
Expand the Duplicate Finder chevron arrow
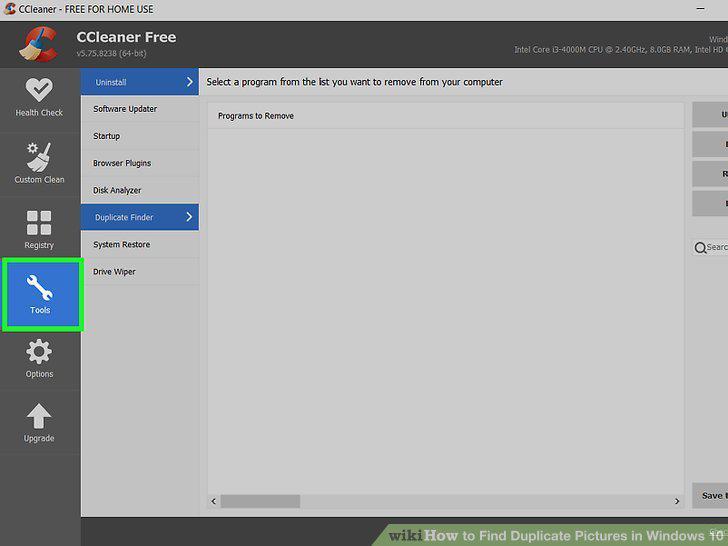pos(189,217)
